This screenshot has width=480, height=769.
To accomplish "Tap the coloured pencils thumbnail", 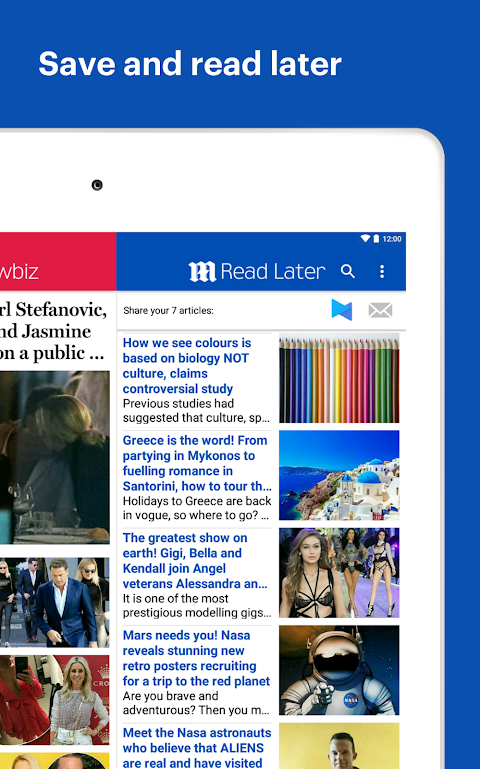I will [339, 378].
